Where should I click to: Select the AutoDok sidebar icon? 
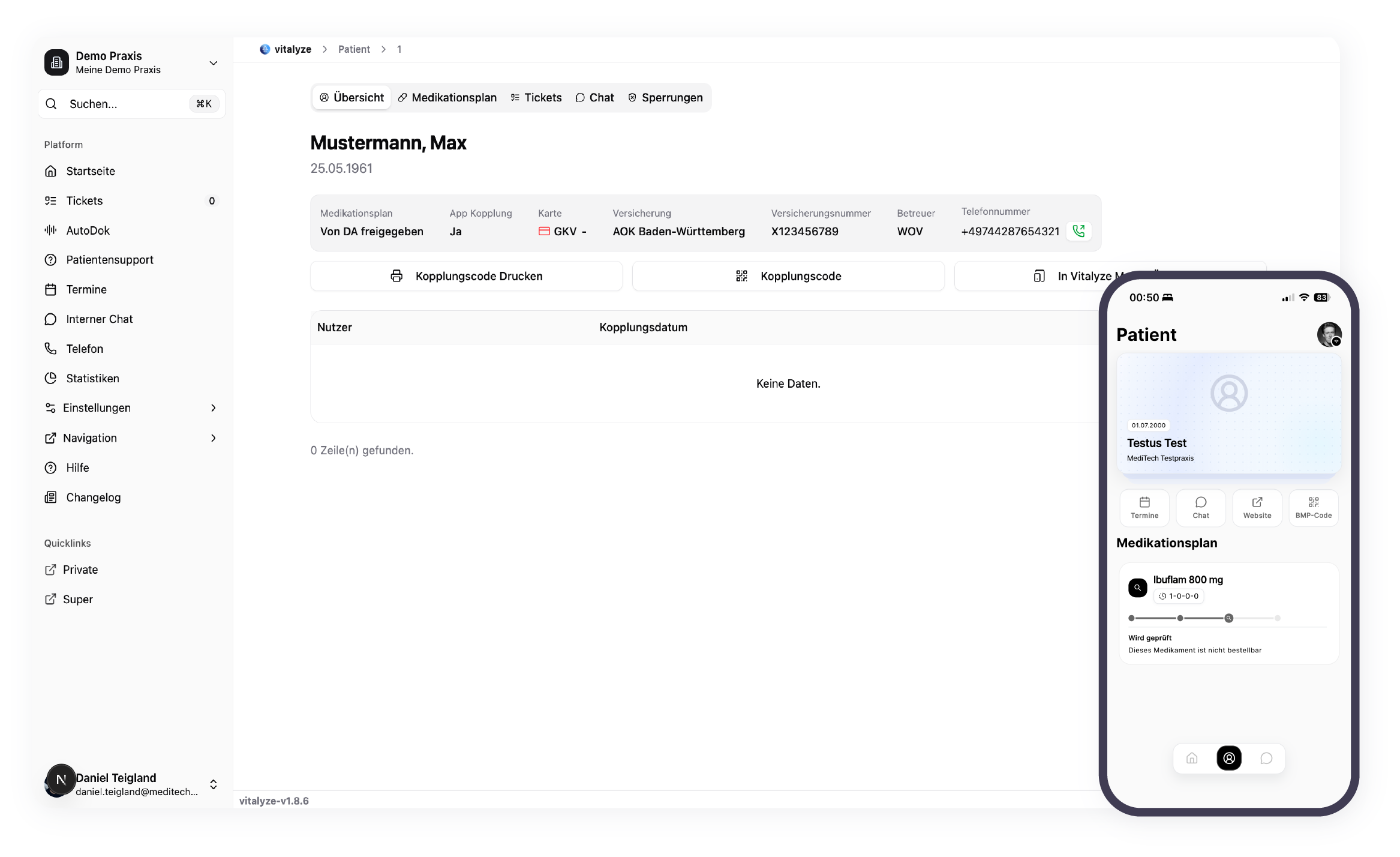(51, 230)
